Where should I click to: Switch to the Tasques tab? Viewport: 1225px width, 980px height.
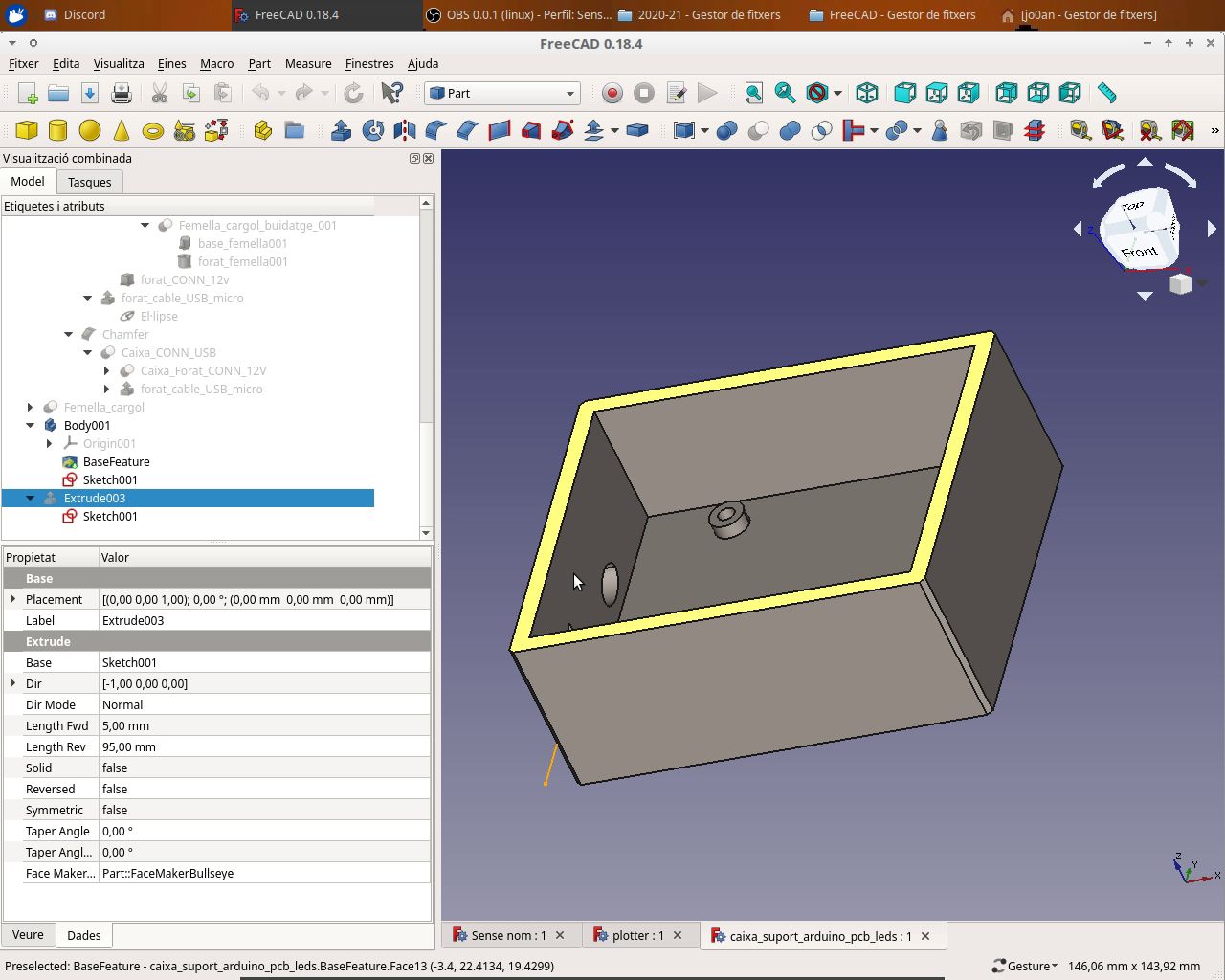click(89, 182)
